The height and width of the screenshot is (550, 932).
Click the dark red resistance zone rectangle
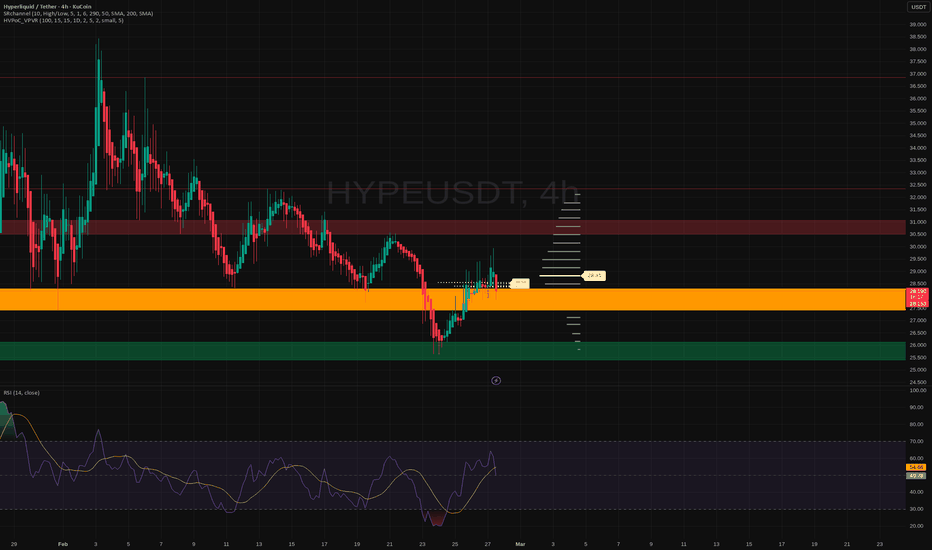point(452,227)
